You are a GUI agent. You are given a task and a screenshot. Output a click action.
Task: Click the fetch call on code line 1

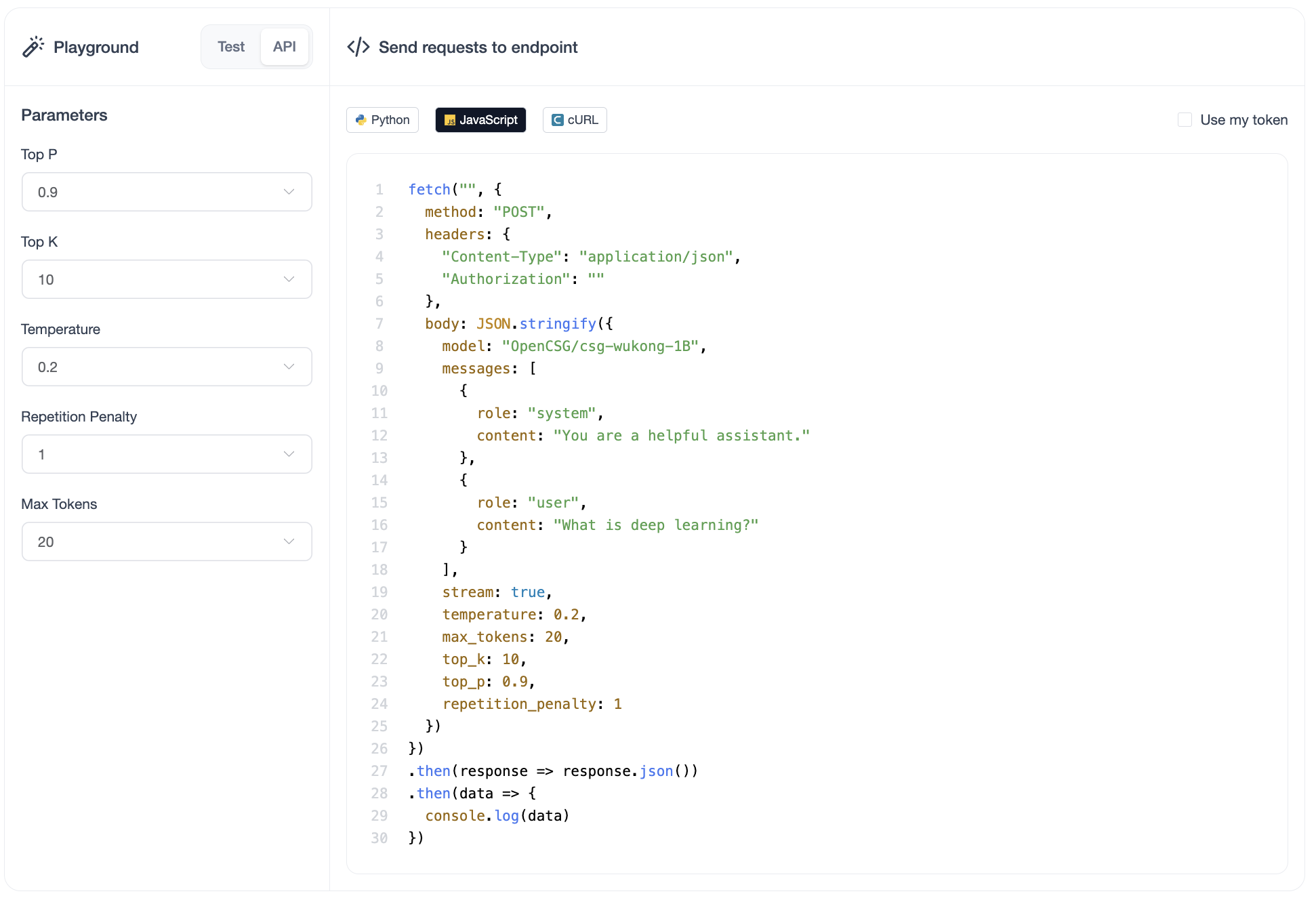coord(429,190)
